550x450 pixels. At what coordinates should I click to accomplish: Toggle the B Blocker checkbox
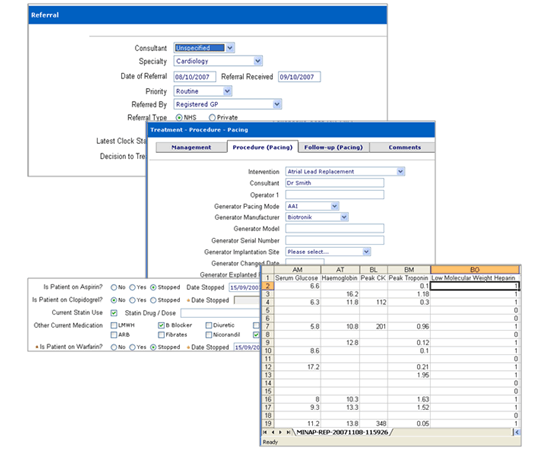coord(161,325)
